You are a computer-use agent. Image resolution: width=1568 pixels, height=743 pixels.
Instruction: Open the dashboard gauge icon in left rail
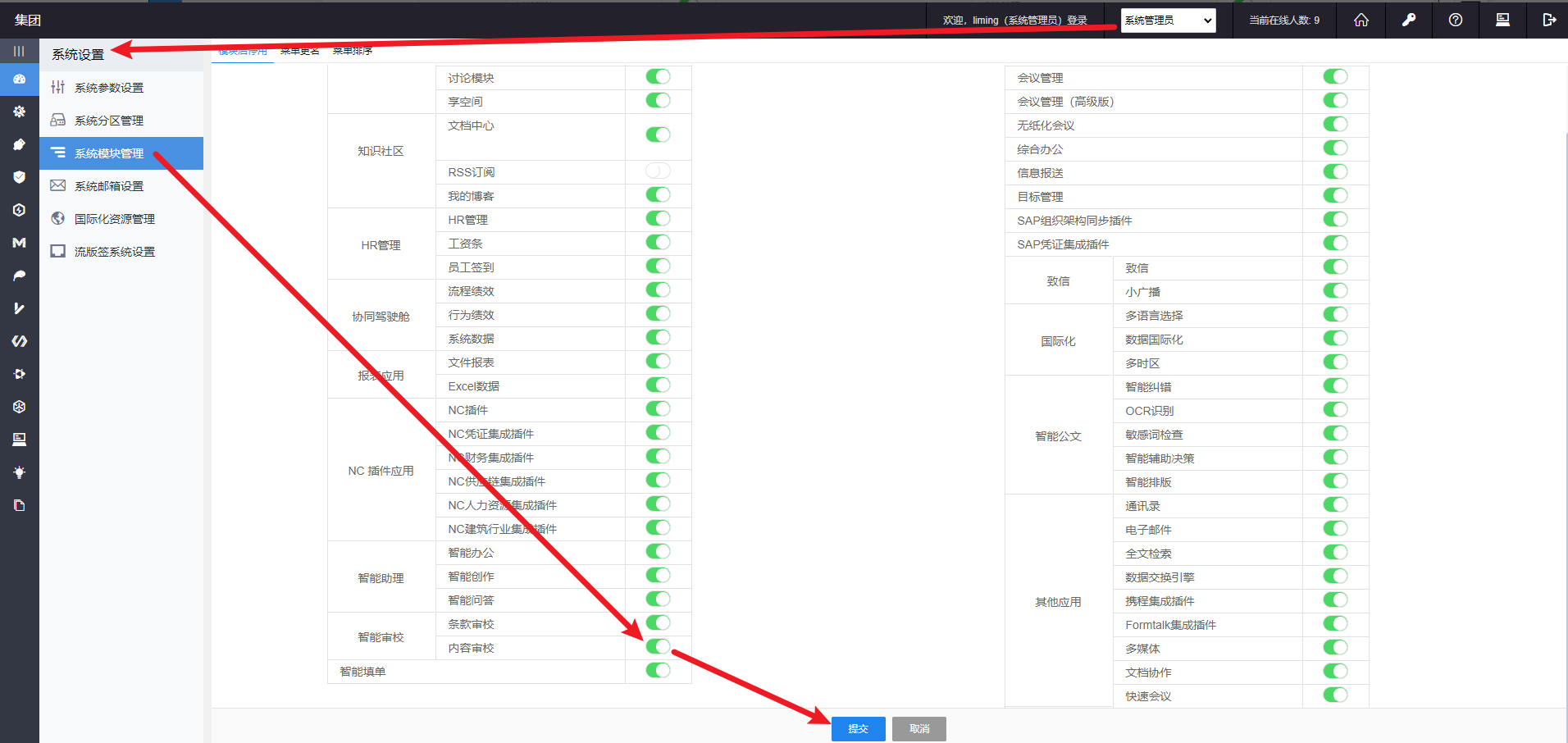(19, 79)
